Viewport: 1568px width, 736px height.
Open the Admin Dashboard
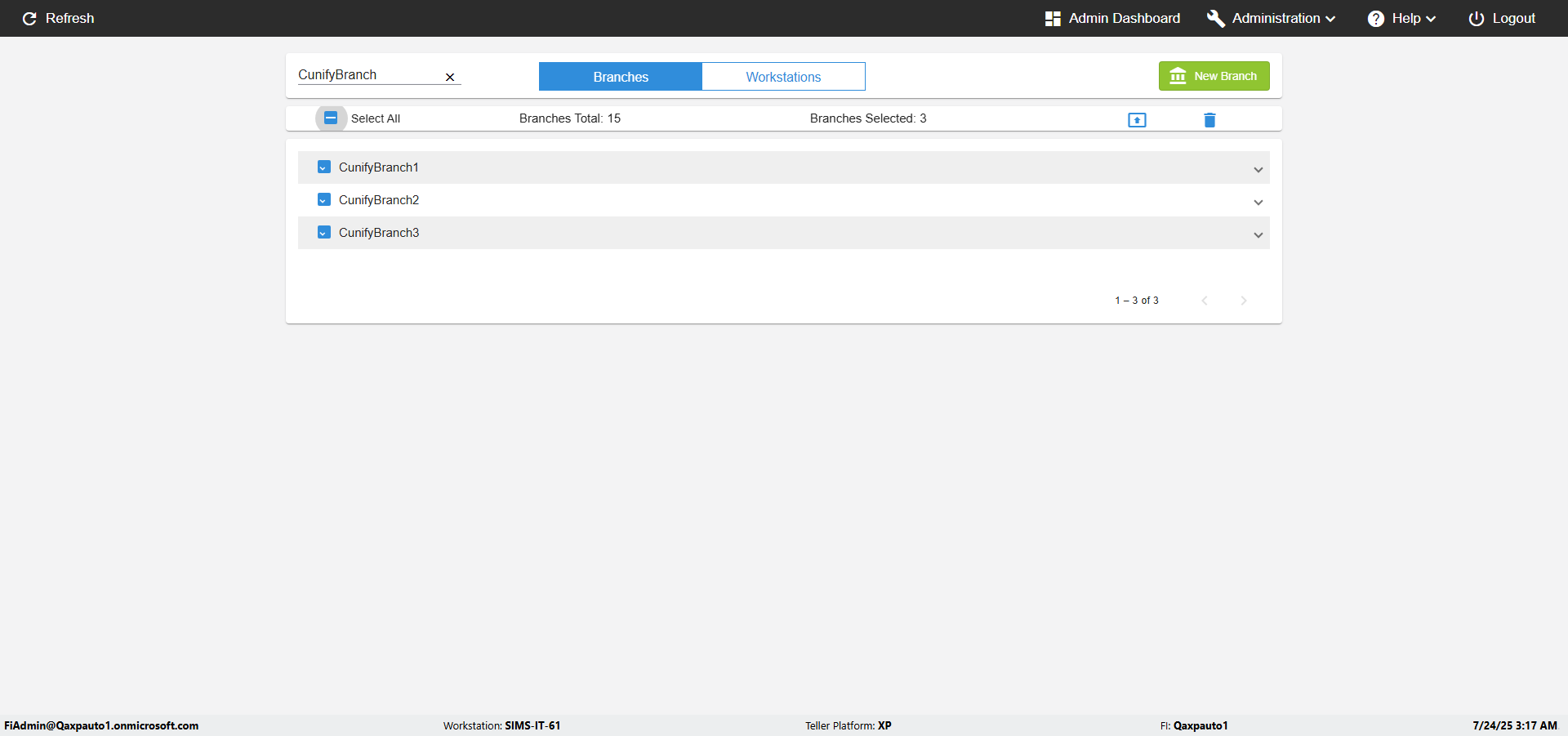1112,18
